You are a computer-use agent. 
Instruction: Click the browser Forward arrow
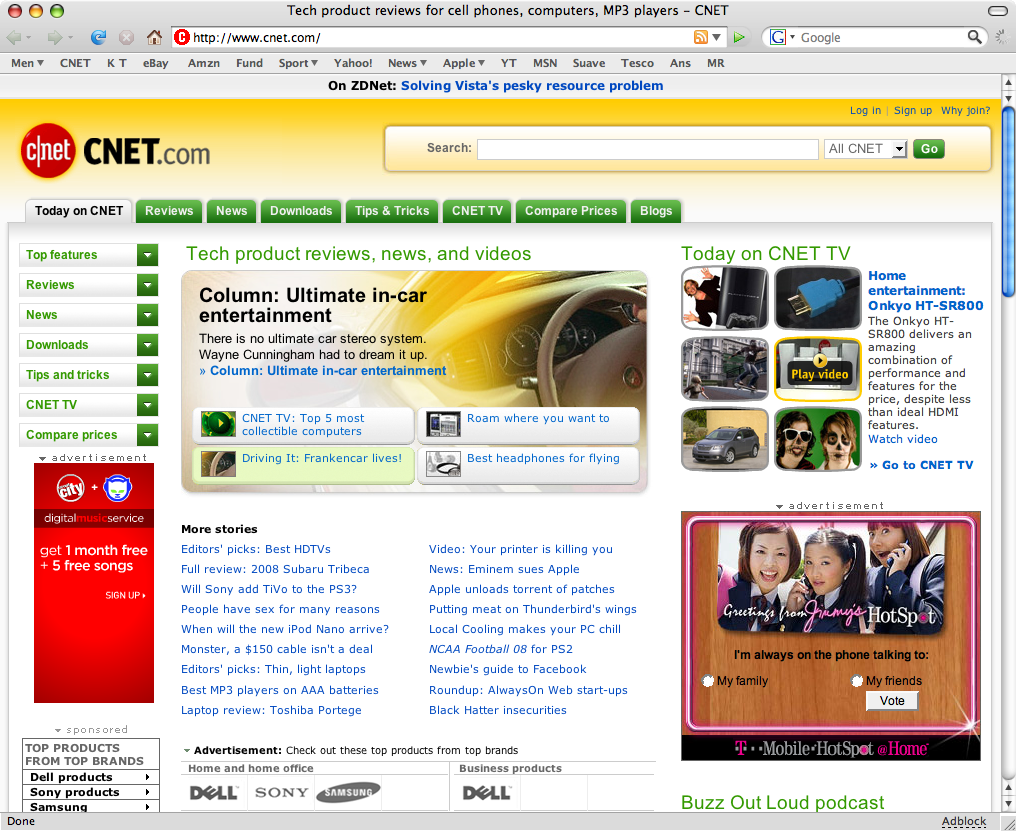click(x=54, y=38)
